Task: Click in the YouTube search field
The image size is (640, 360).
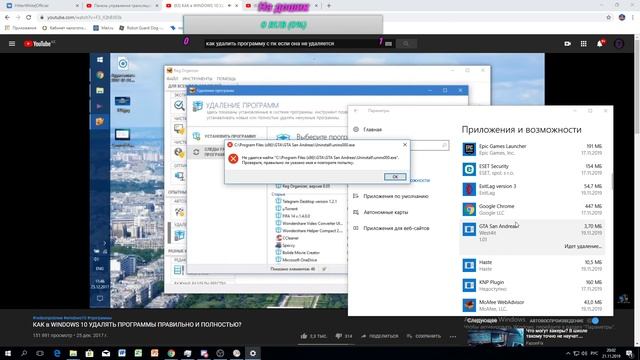Action: (x=294, y=44)
